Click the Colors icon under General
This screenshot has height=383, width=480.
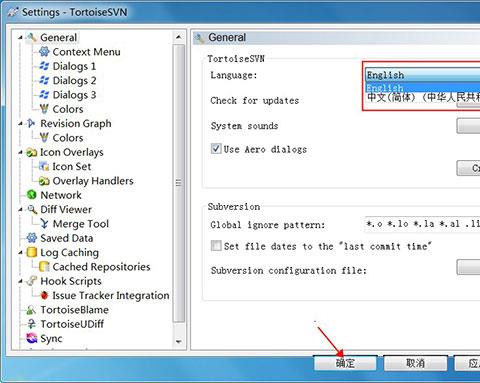44,109
